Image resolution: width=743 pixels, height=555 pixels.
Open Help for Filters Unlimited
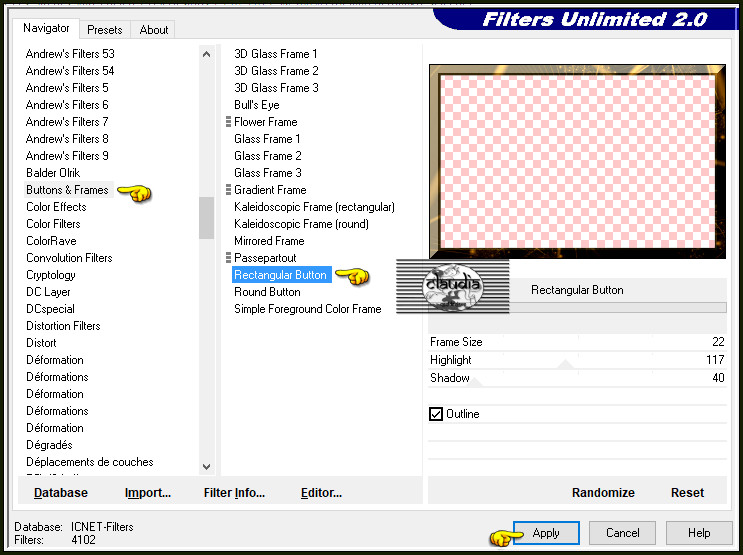click(x=699, y=533)
